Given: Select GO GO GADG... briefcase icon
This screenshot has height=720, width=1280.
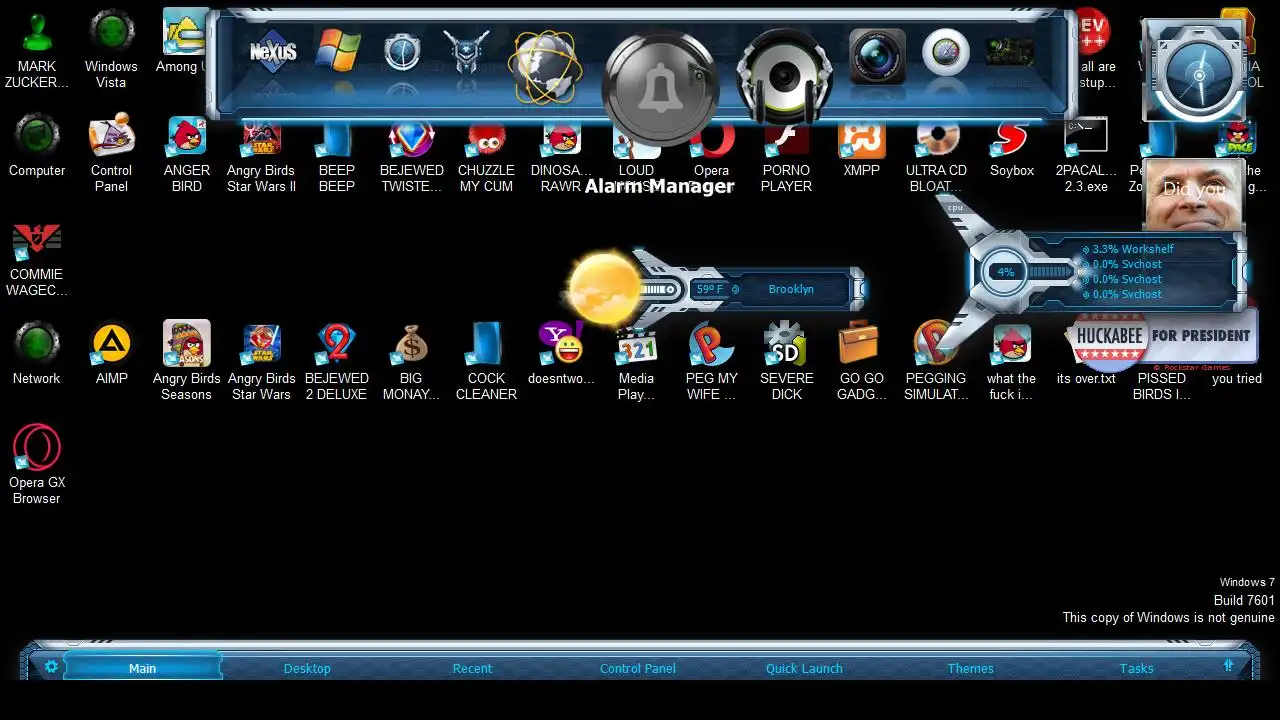Looking at the screenshot, I should (861, 361).
